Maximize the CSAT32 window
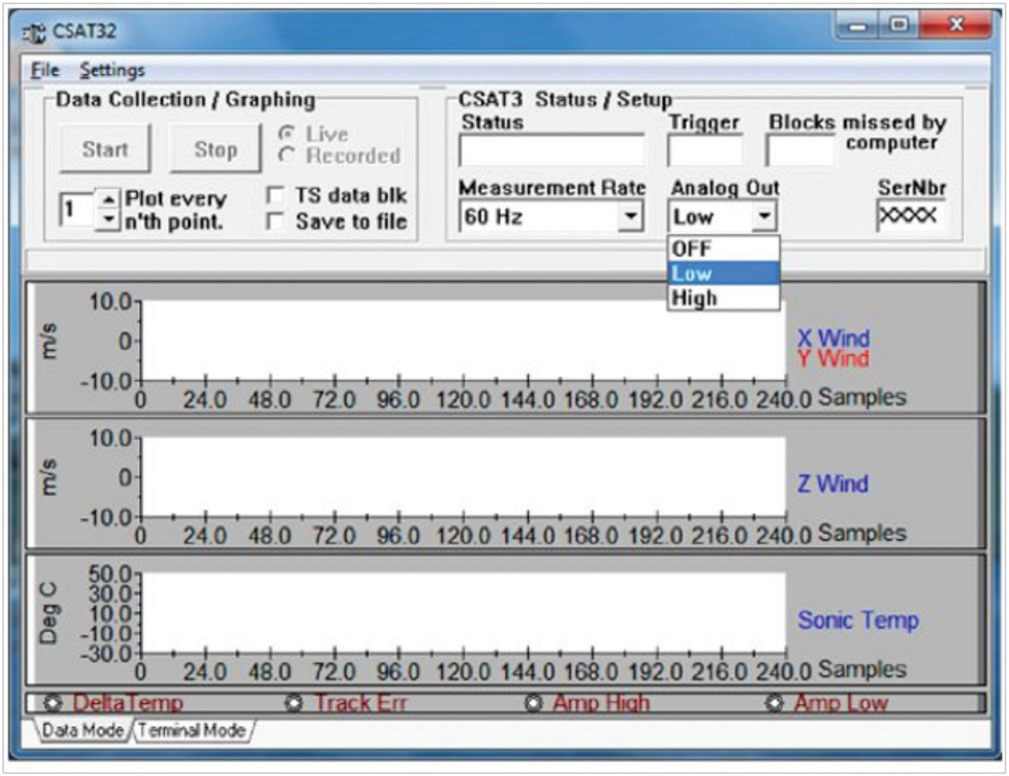 (x=899, y=25)
